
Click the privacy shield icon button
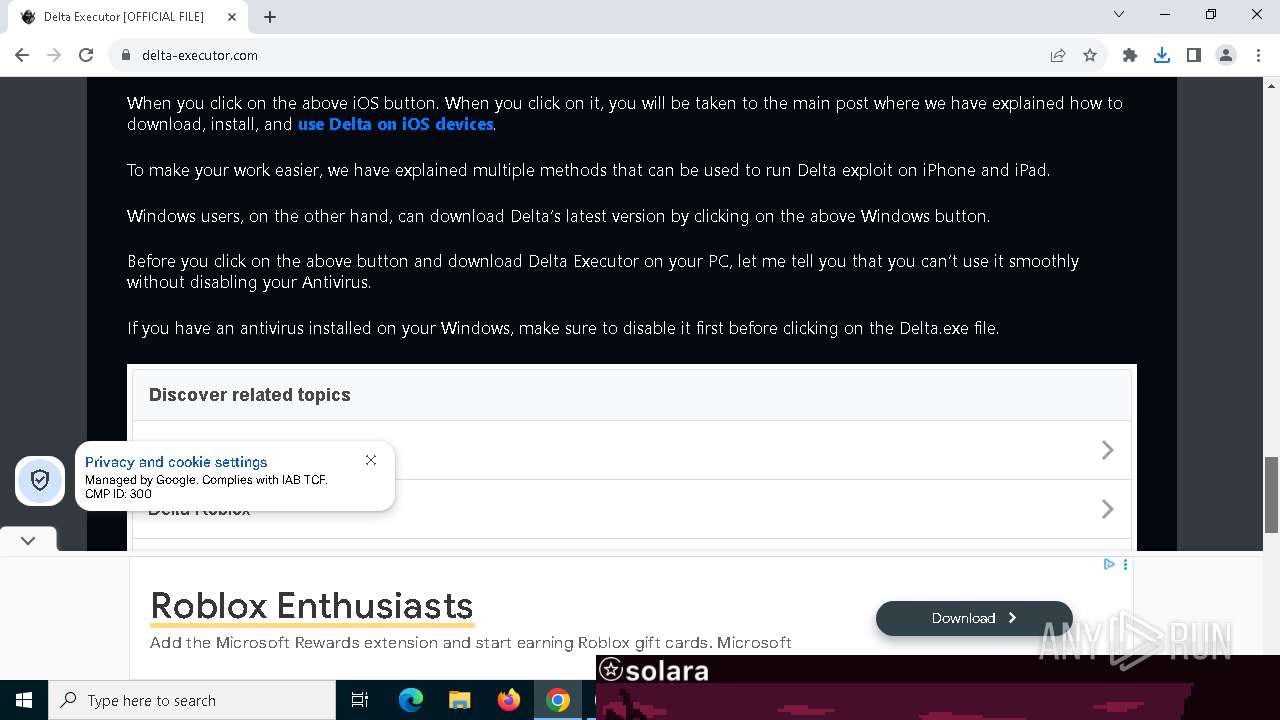[x=40, y=480]
